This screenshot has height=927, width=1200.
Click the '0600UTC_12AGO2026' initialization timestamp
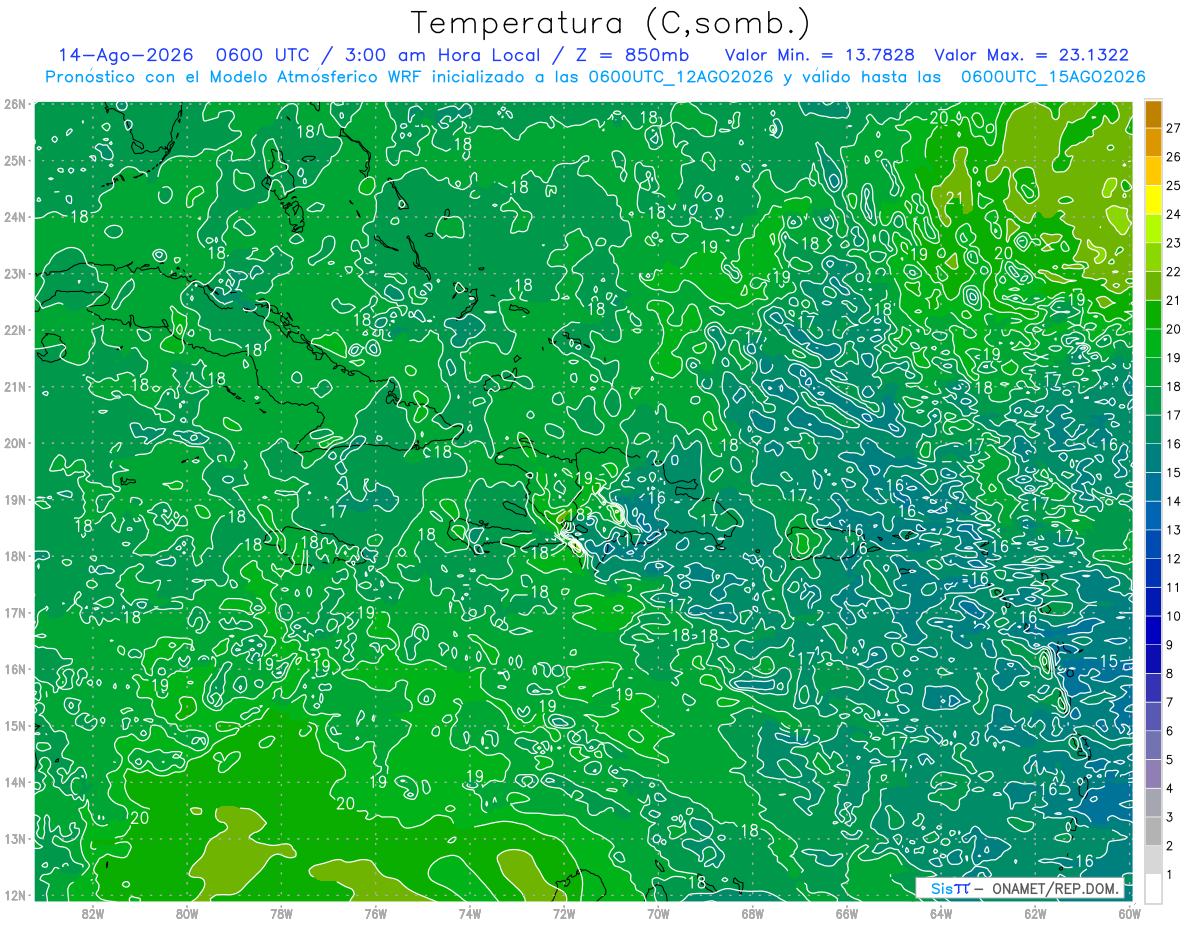(681, 77)
